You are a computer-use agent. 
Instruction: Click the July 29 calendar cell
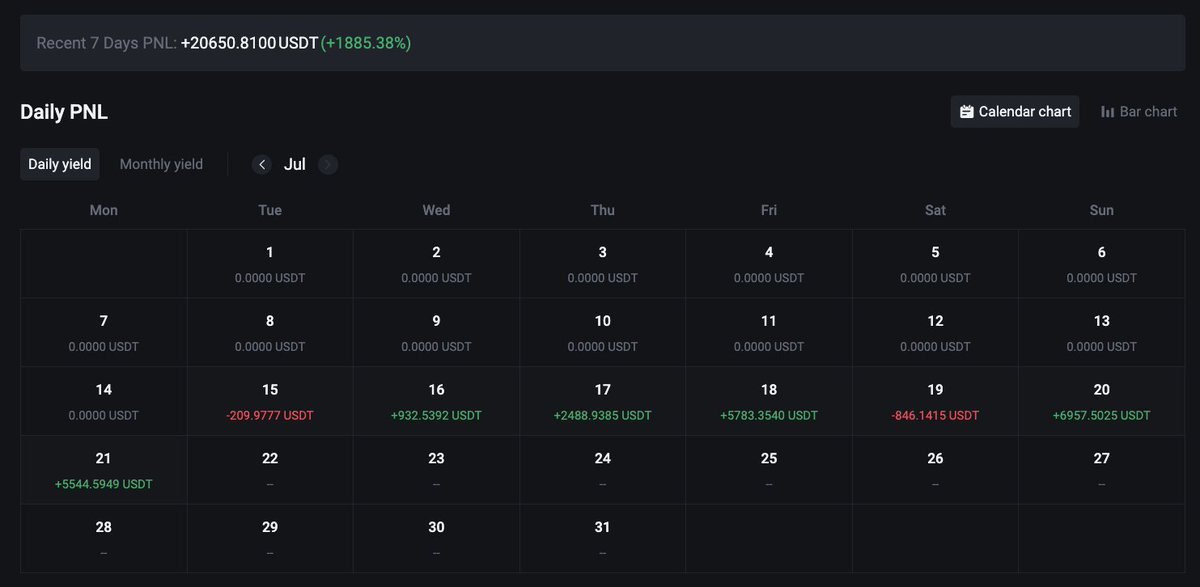(x=270, y=538)
